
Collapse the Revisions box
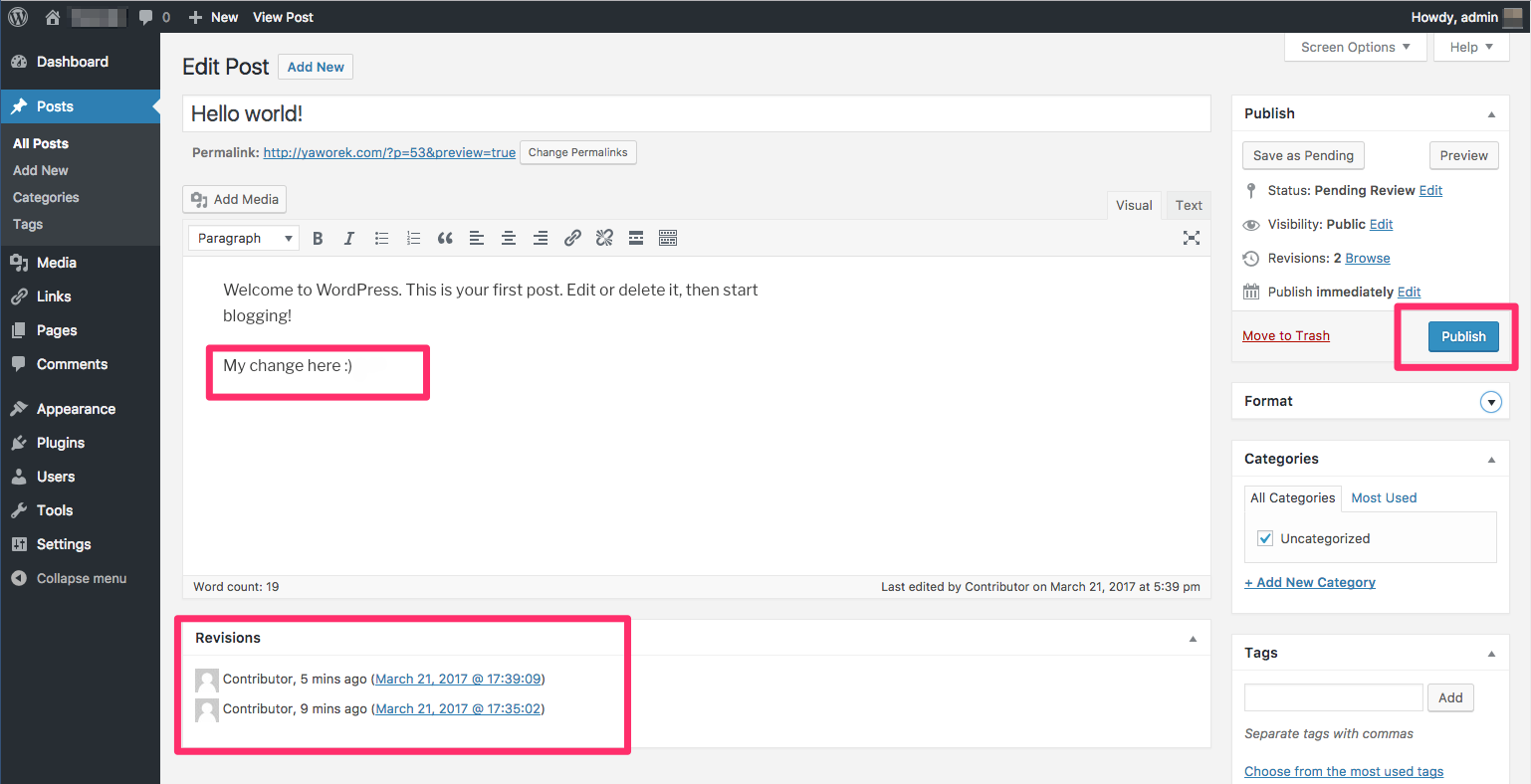(x=1193, y=639)
